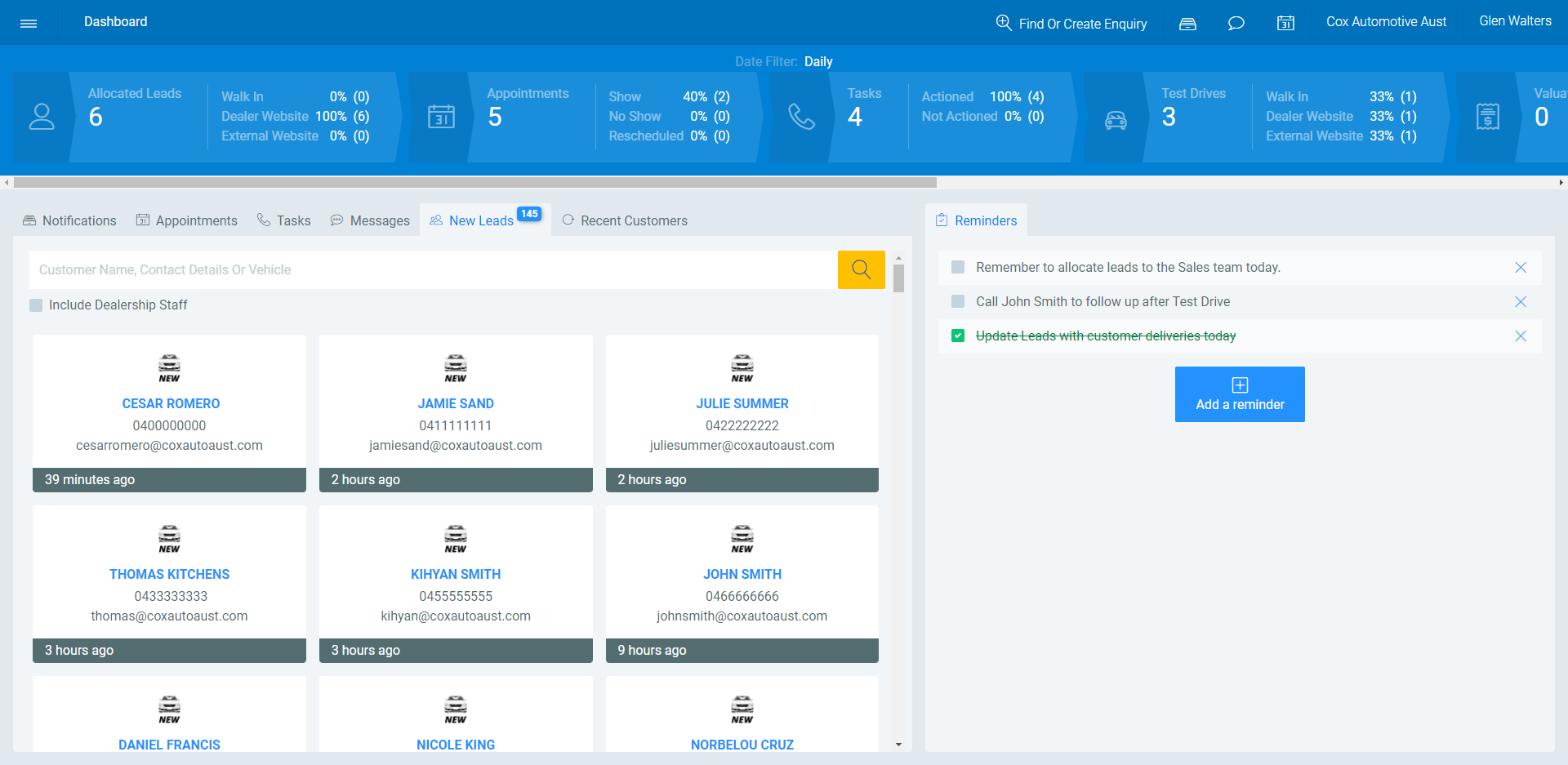The width and height of the screenshot is (1568, 765).
Task: Open the Norbelou Cruz lead
Action: 742,745
